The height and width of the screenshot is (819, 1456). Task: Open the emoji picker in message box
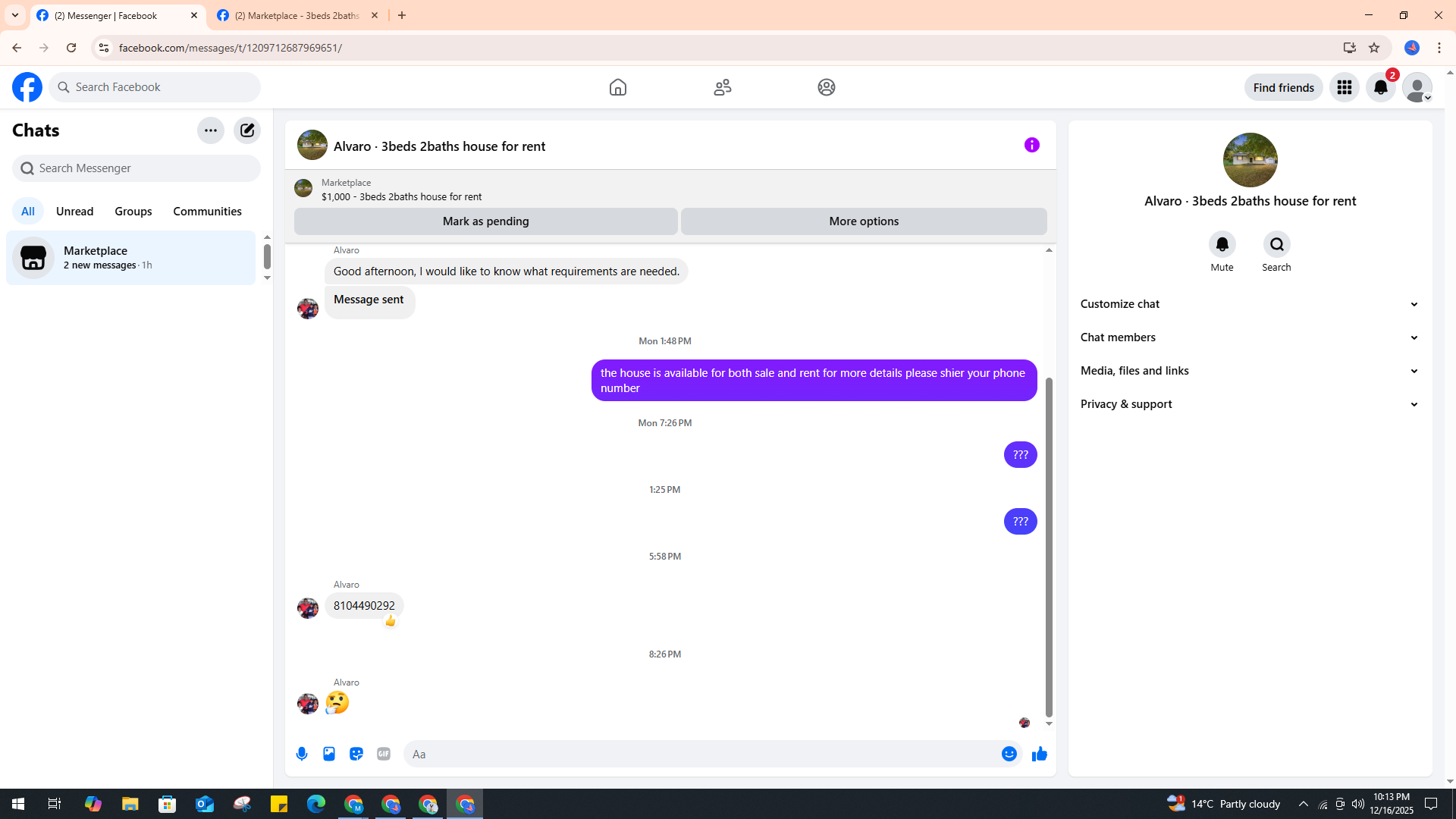click(1009, 754)
